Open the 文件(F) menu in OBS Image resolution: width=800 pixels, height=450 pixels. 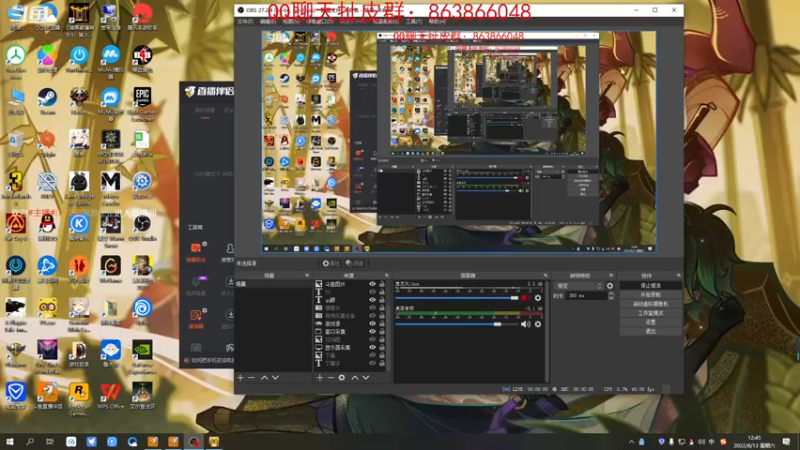pos(245,21)
